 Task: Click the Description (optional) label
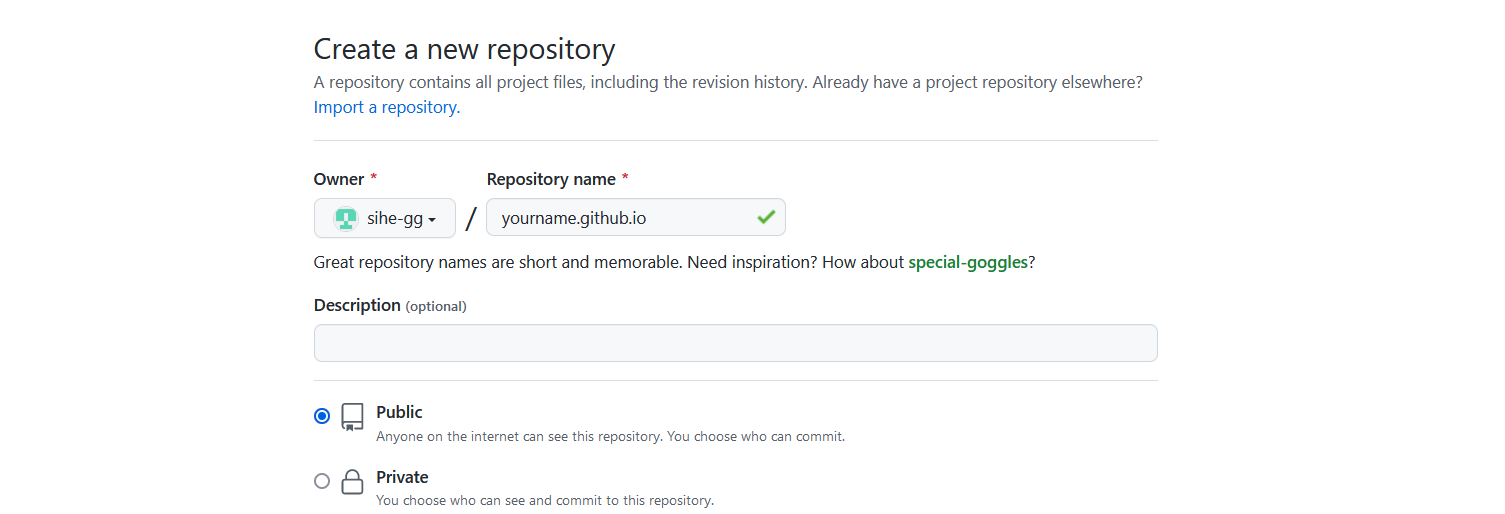(390, 305)
